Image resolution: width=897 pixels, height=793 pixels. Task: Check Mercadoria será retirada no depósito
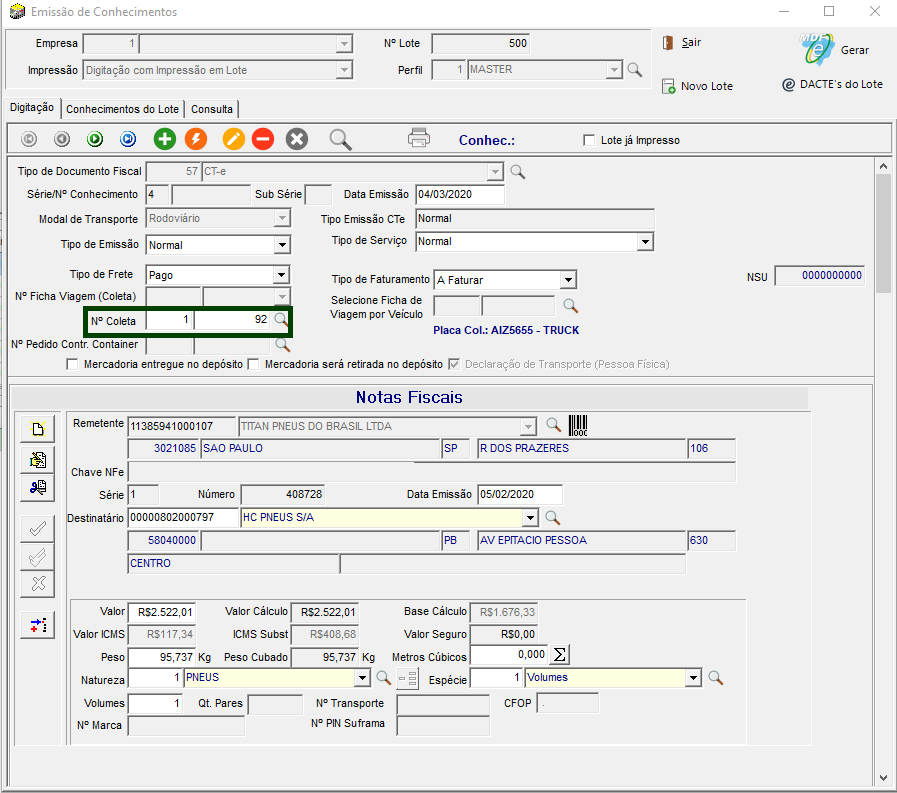click(253, 364)
